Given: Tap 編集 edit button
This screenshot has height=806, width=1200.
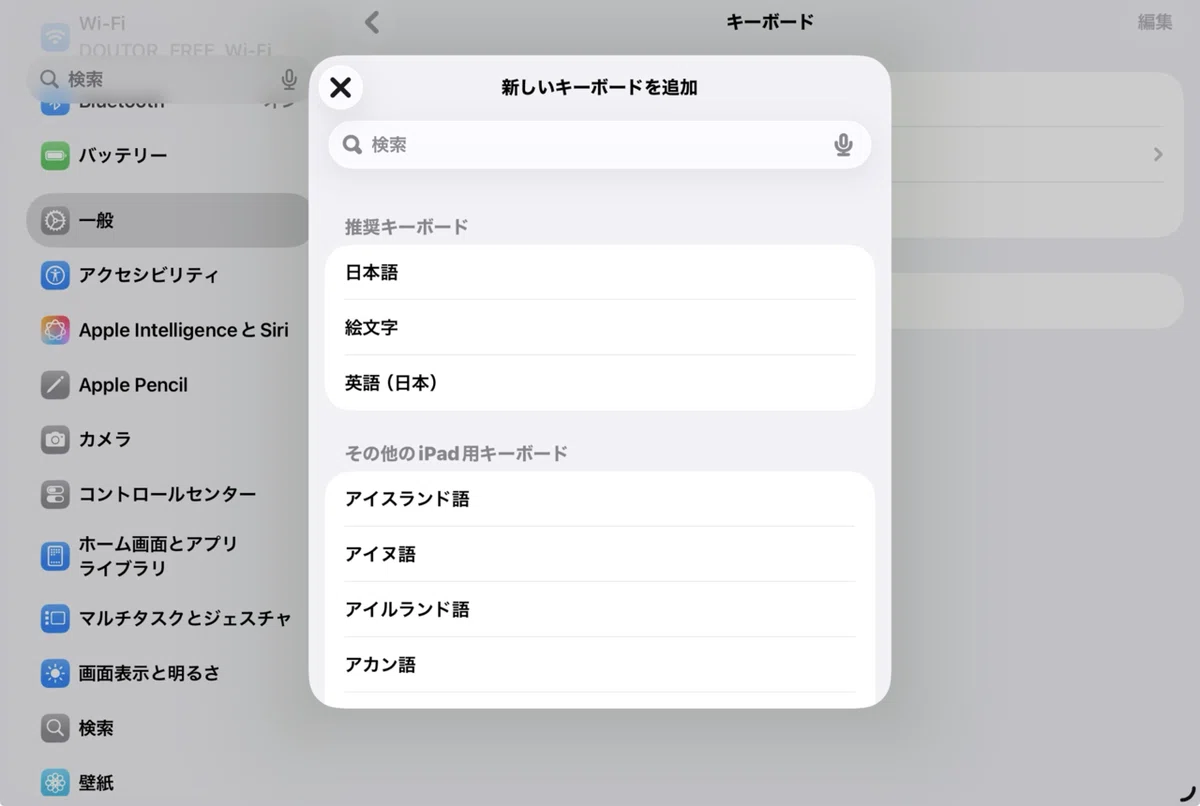Looking at the screenshot, I should tap(1154, 22).
